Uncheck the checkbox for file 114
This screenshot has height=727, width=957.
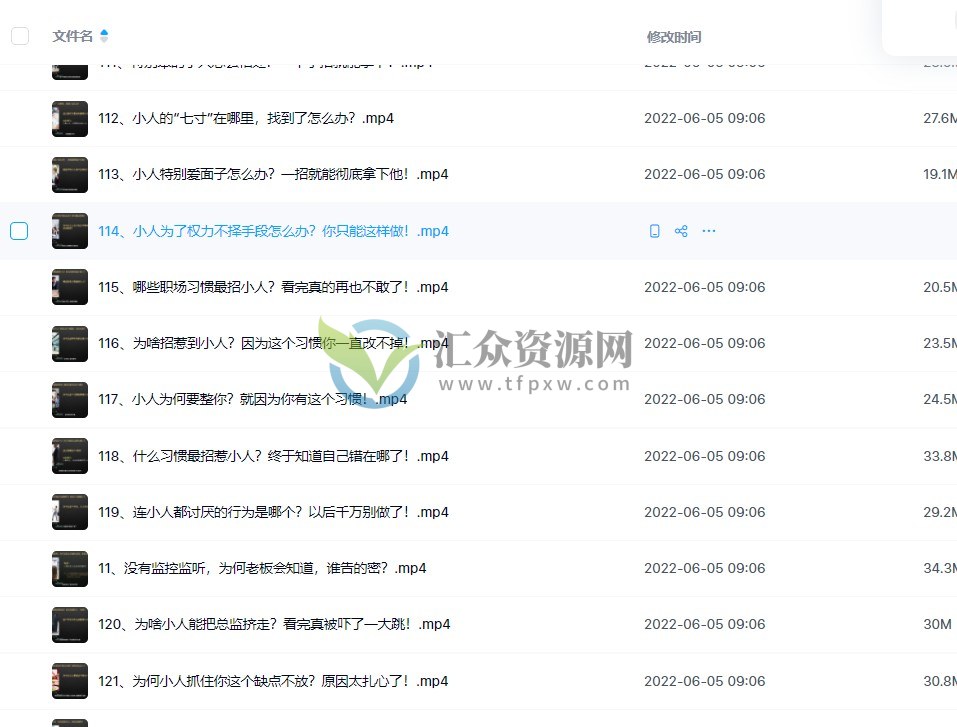[x=19, y=231]
